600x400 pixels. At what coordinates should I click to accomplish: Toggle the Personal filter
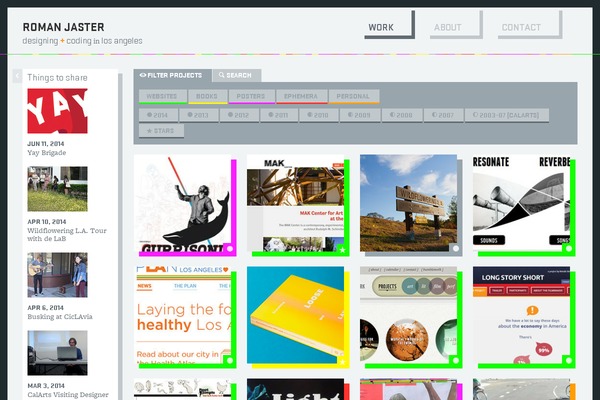[x=354, y=96]
